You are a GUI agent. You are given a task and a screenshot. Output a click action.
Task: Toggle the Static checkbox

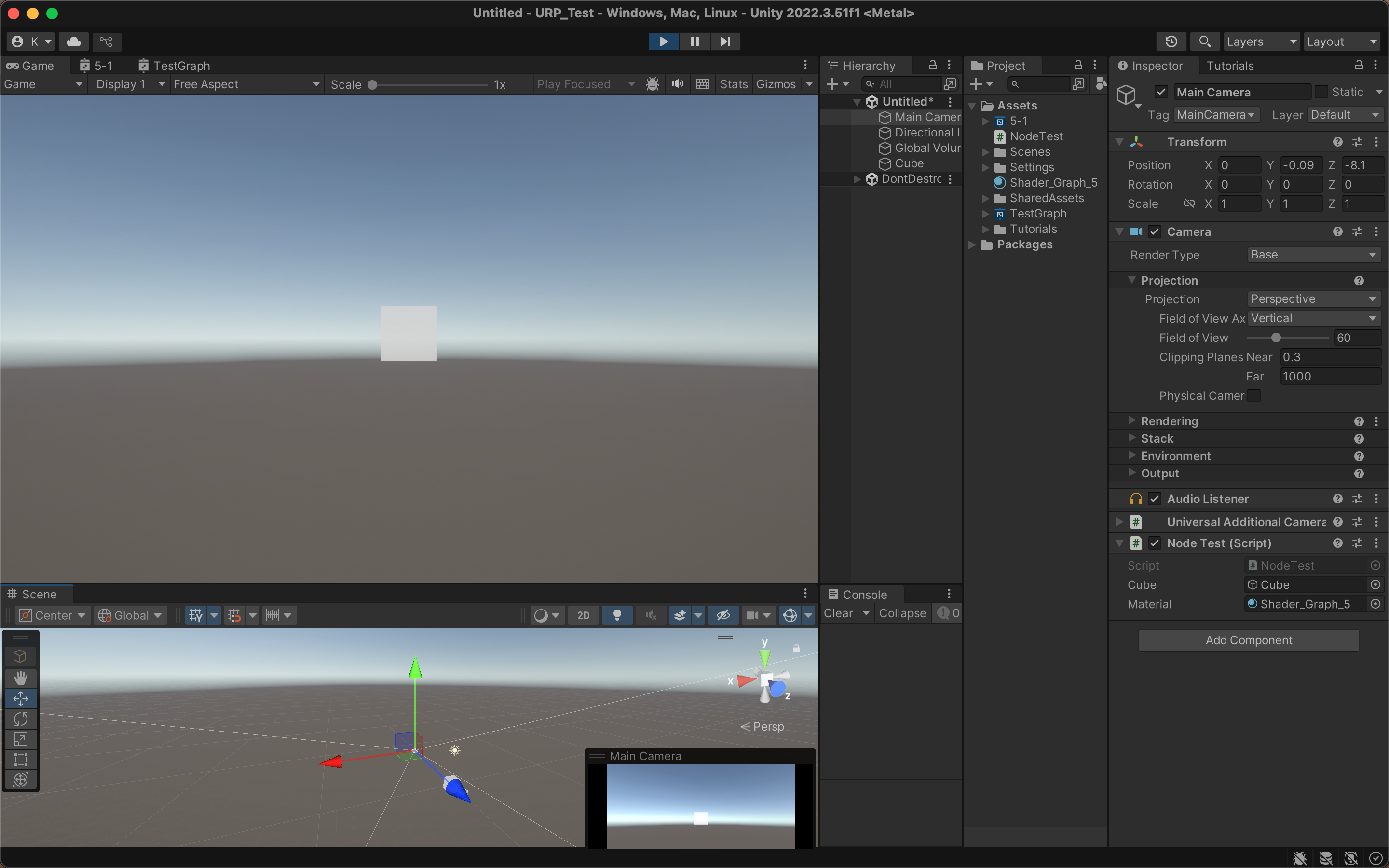[1321, 92]
